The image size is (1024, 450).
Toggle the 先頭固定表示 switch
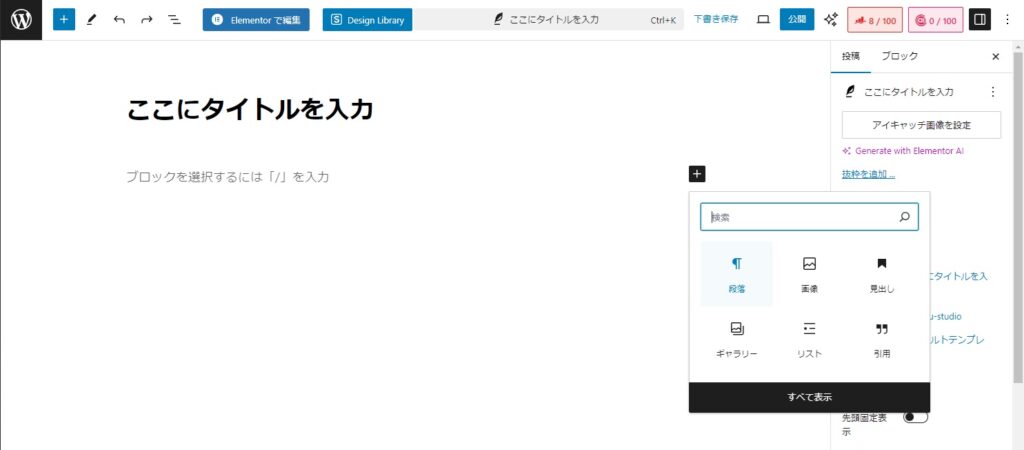click(915, 417)
